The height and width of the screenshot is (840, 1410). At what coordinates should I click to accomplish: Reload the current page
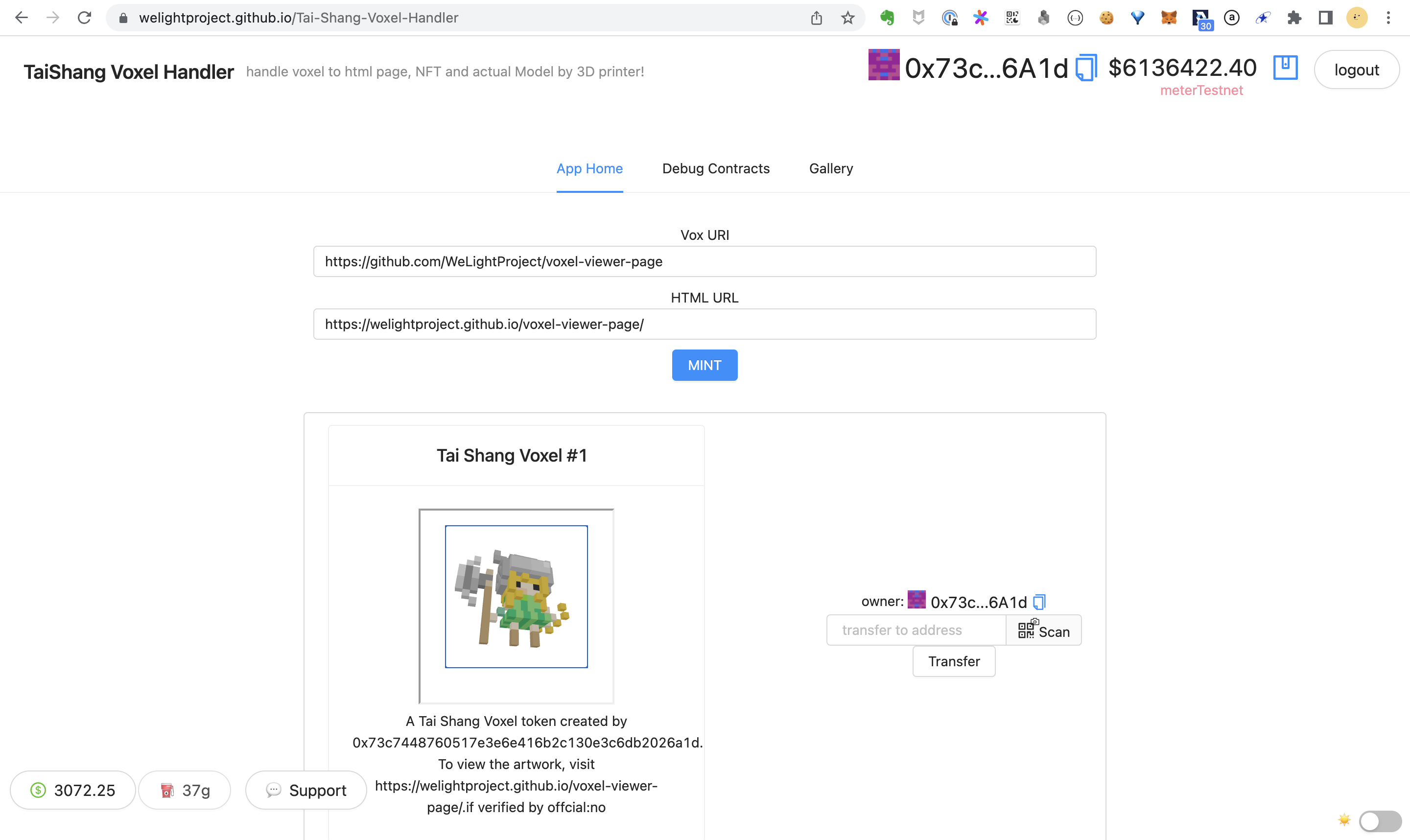84,18
